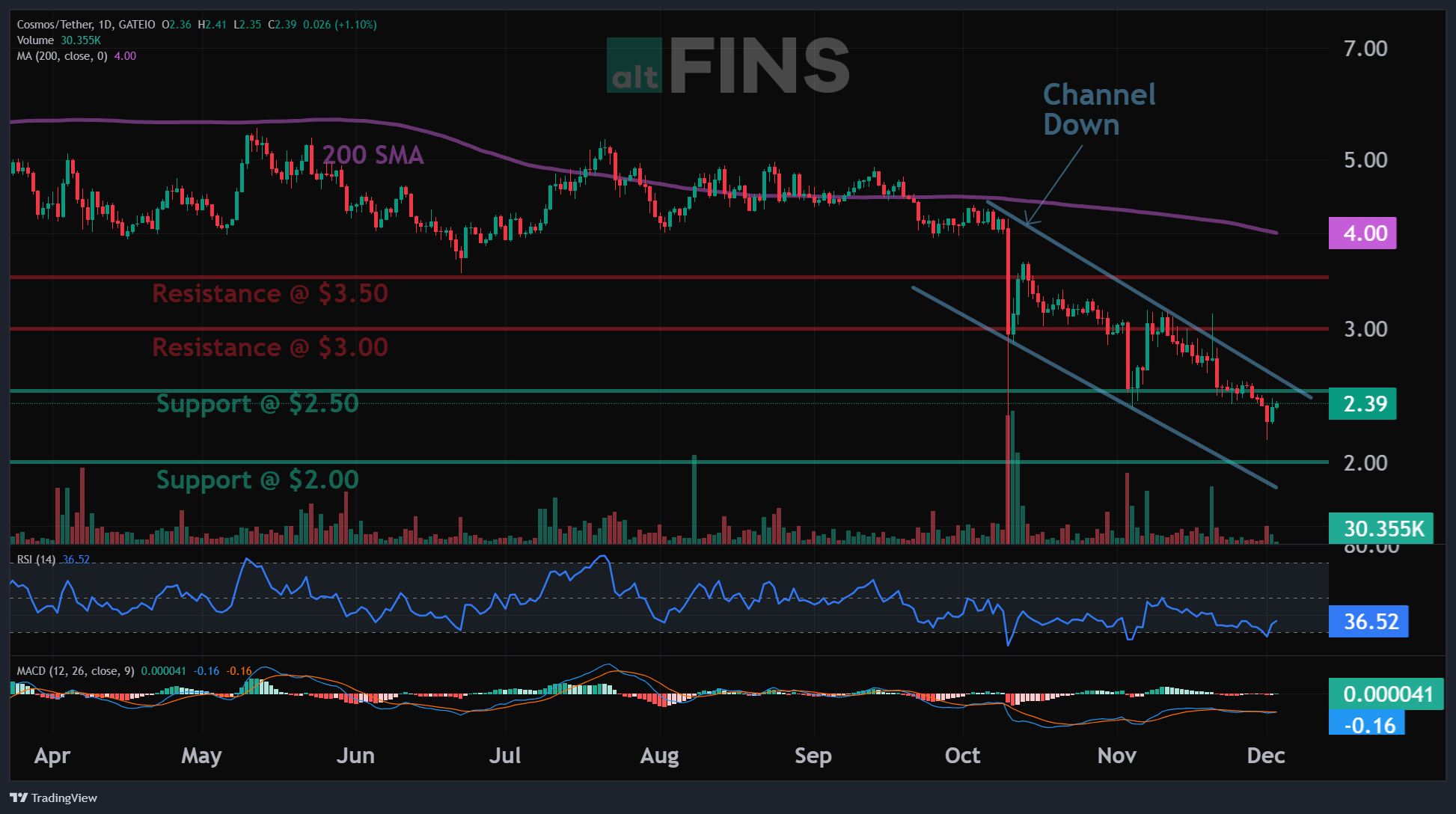Open the MA (200, close, 0) legend
1456x814 pixels.
pos(62,56)
